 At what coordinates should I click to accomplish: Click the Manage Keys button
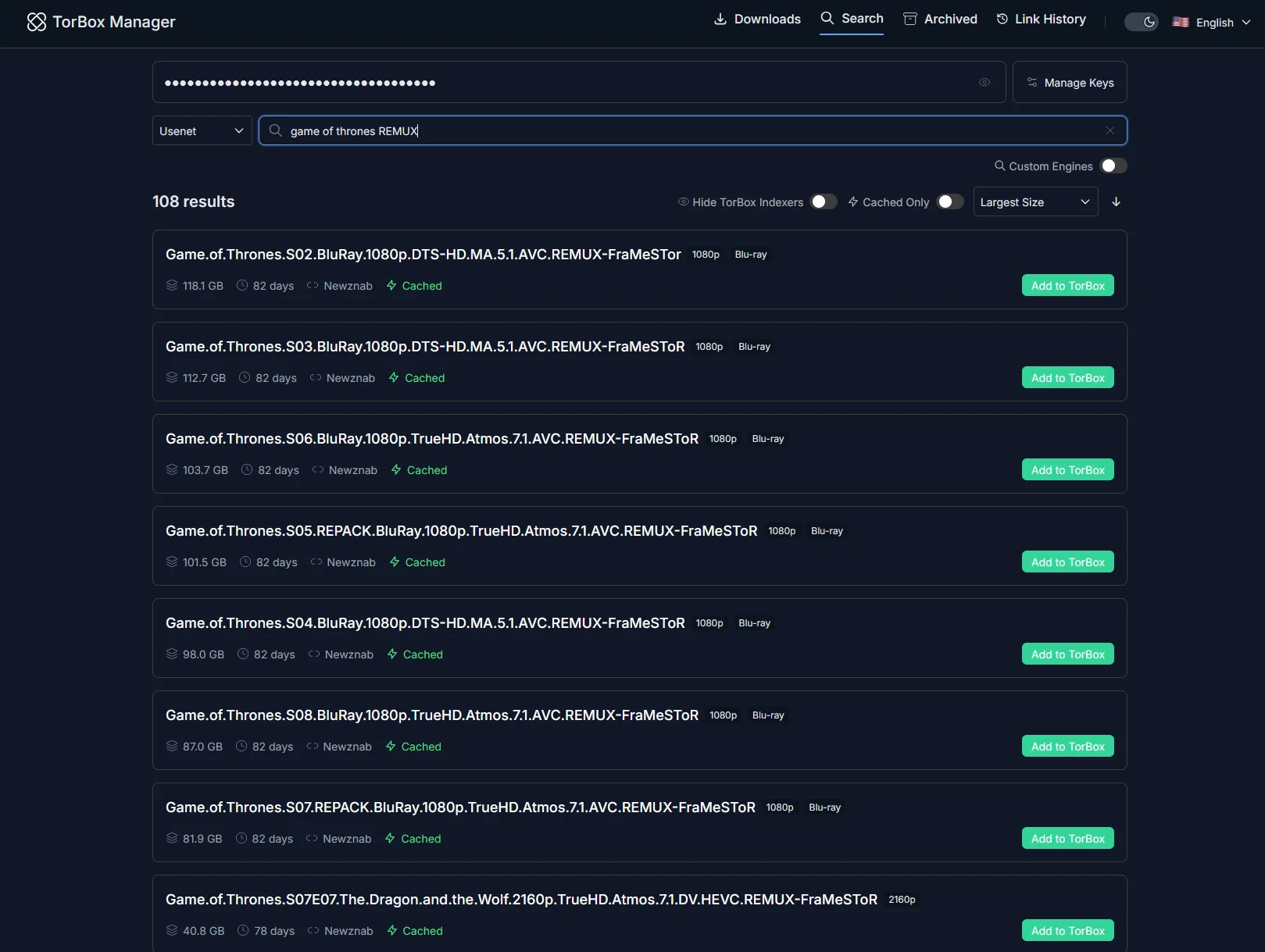click(x=1070, y=82)
